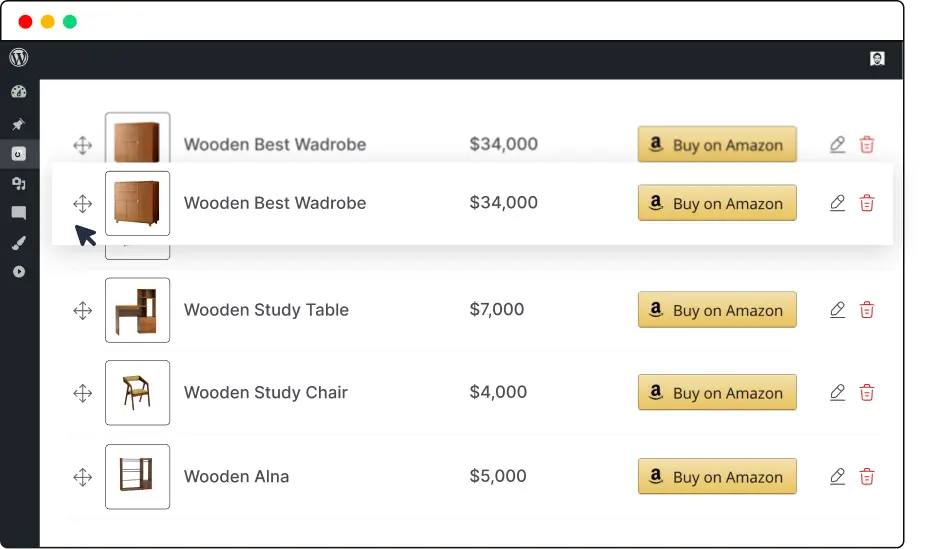Delete the Wooden Study Chair row
925x549 pixels.
(x=867, y=393)
